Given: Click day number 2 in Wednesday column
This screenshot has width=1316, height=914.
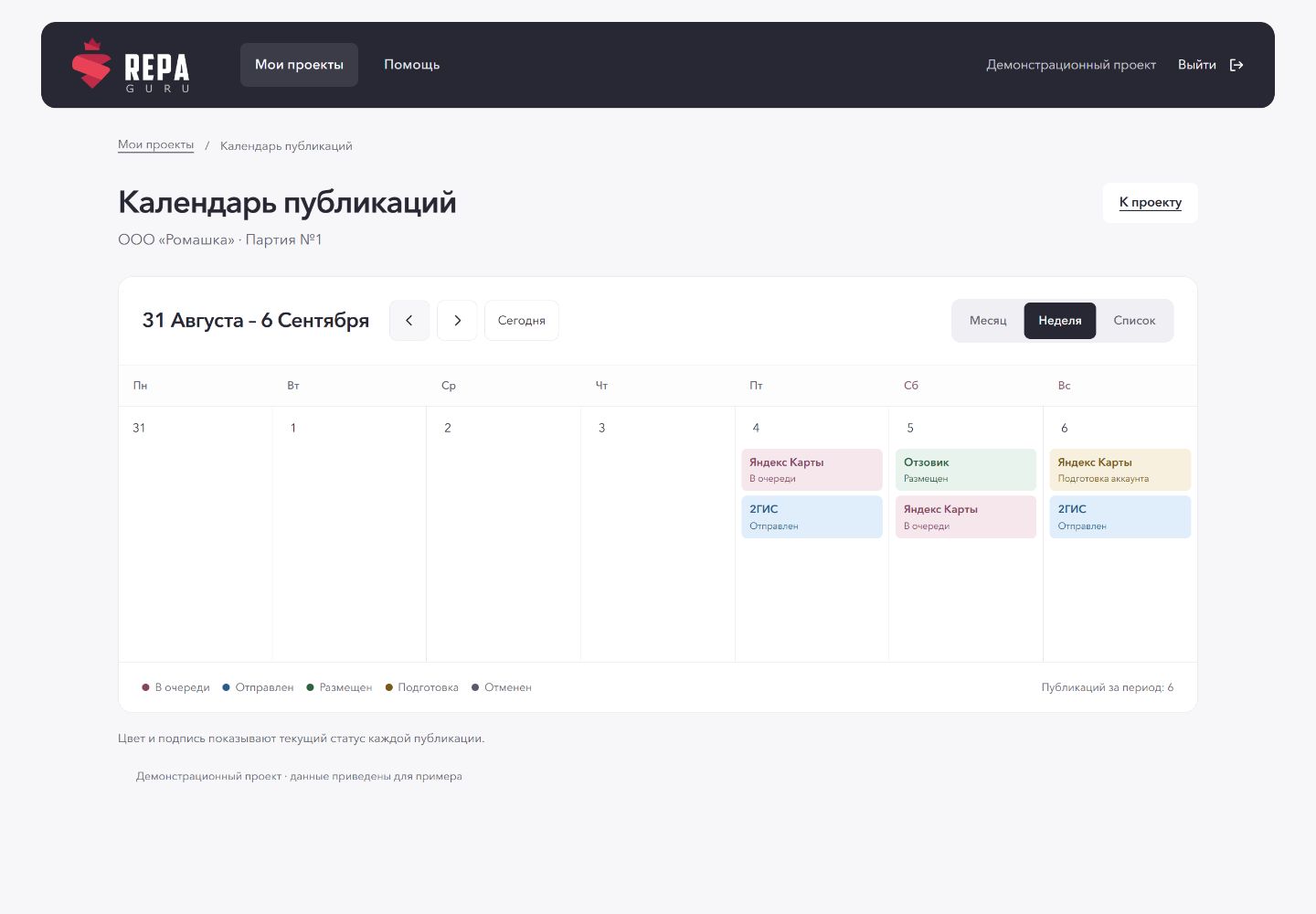Looking at the screenshot, I should (447, 428).
